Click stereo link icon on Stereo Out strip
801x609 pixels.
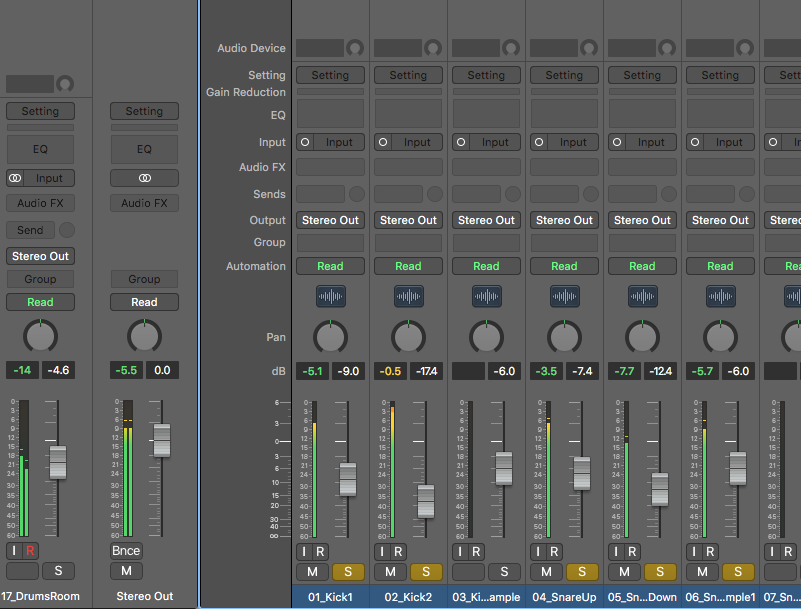pyautogui.click(x=145, y=178)
